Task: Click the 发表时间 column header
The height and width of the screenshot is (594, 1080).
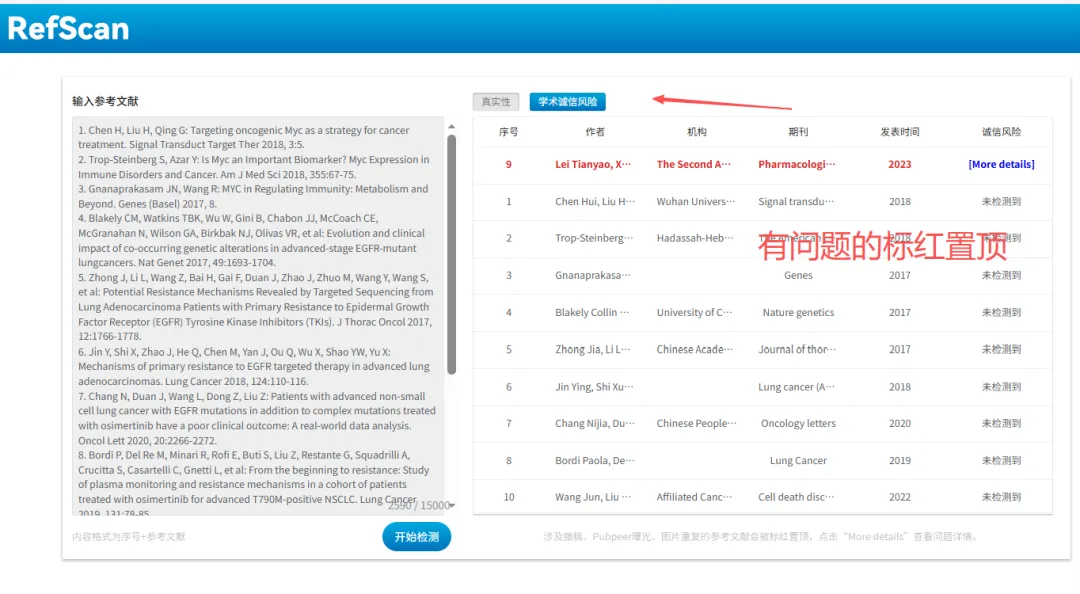Action: pos(900,132)
